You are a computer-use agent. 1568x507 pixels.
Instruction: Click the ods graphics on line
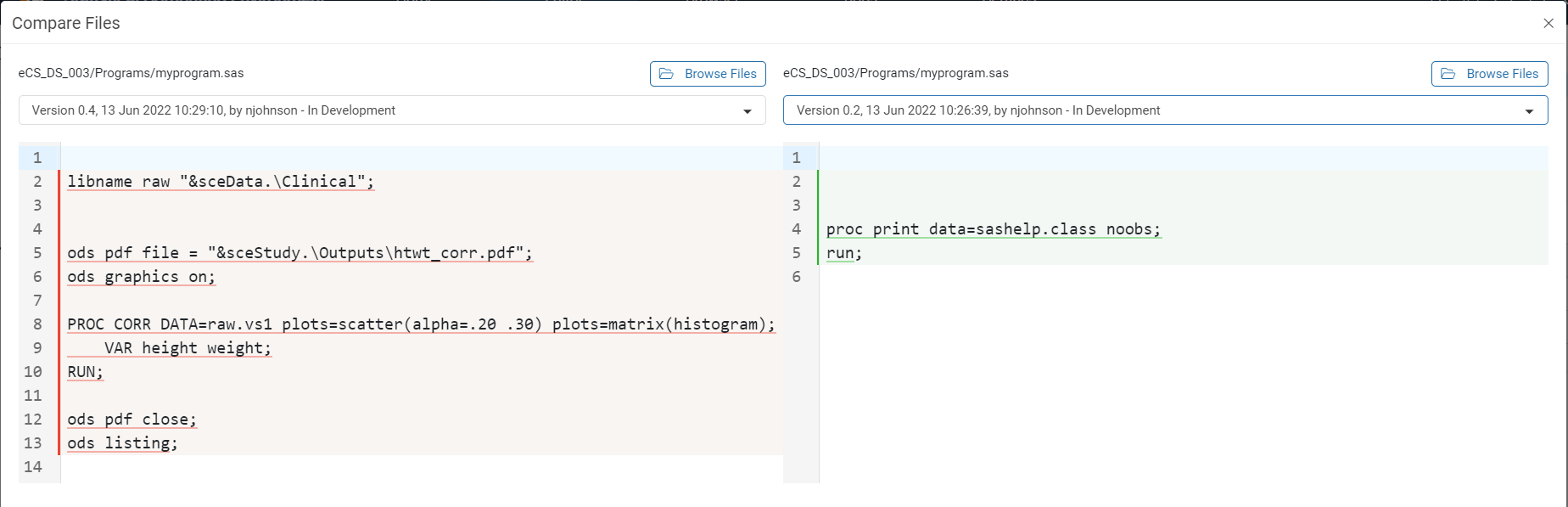tap(141, 277)
